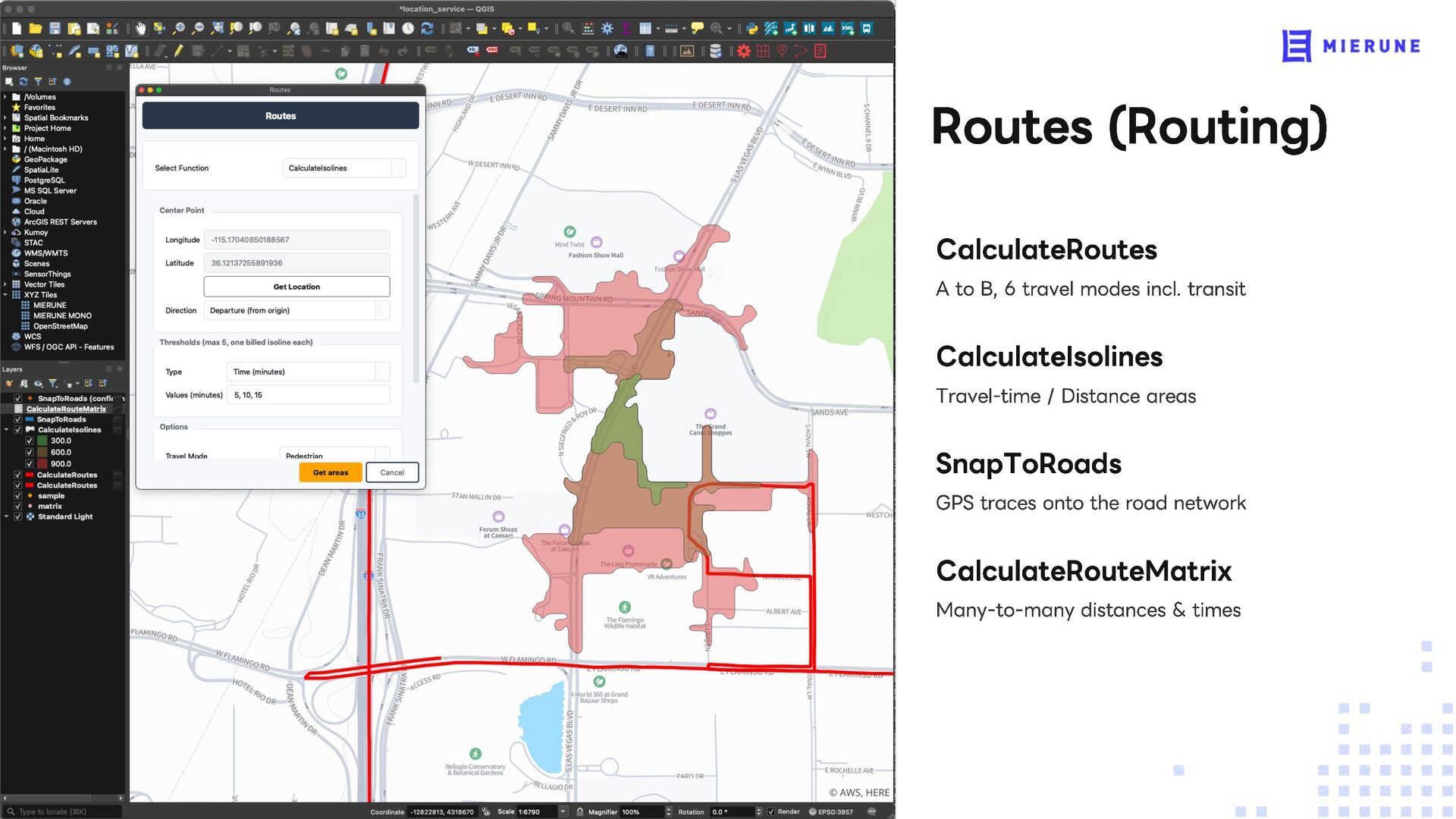Open the Travel Mode dropdown
1456x819 pixels.
335,454
